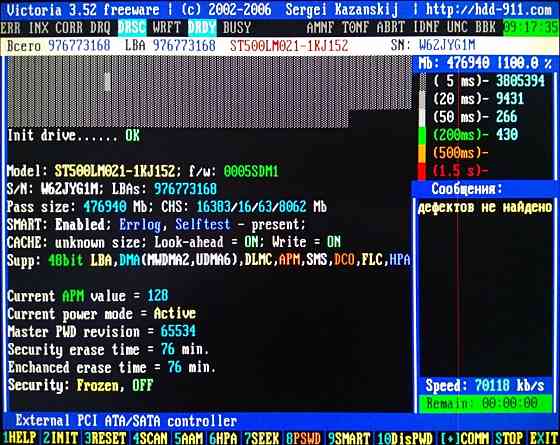The height and width of the screenshot is (445, 560).
Task: Click STOP in the bottom bar
Action: pos(509,438)
